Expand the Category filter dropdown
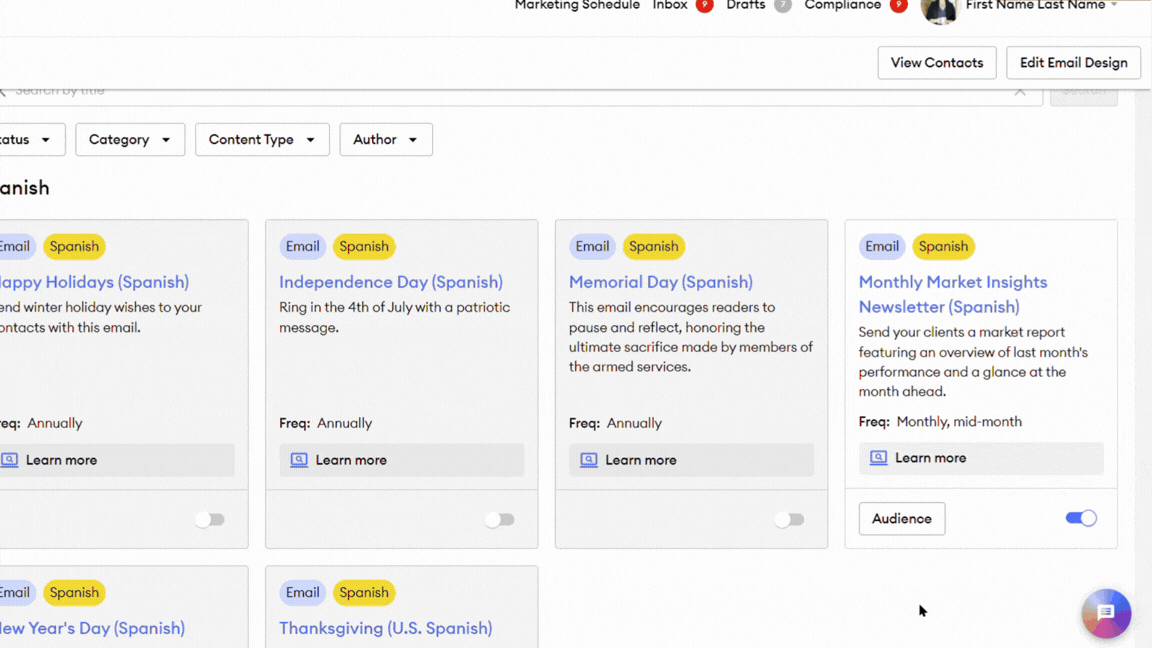Image resolution: width=1152 pixels, height=648 pixels. click(130, 140)
